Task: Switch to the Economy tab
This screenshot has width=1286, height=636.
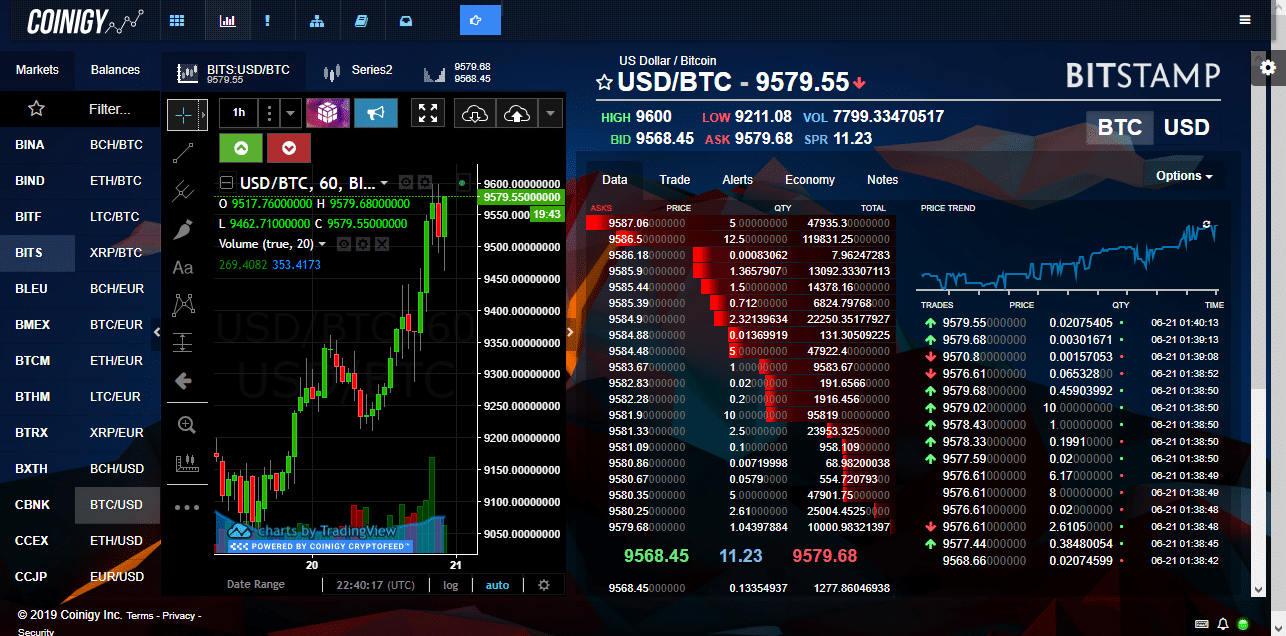Action: click(x=810, y=180)
